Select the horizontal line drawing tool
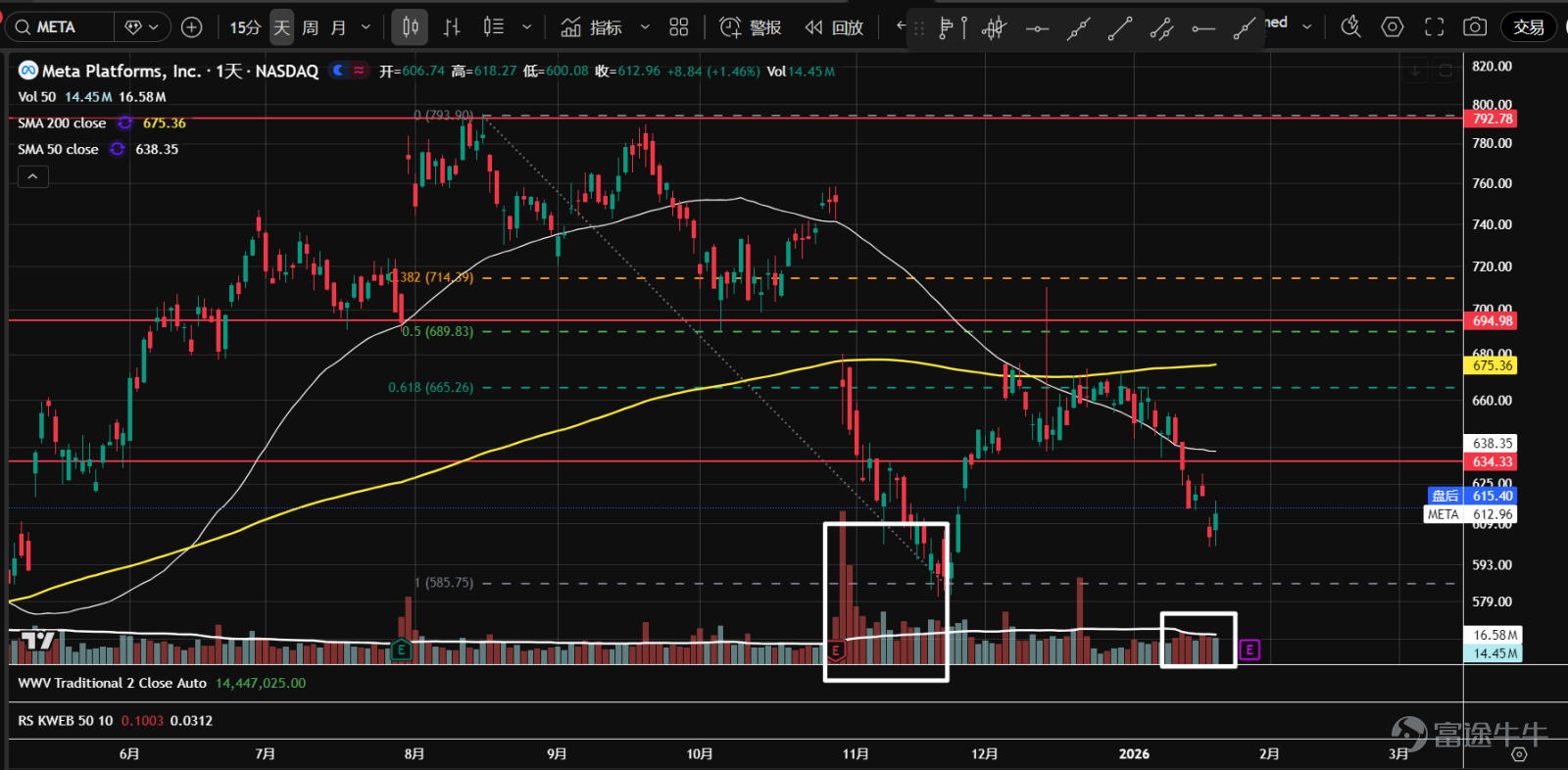1568x770 pixels. 1037,28
